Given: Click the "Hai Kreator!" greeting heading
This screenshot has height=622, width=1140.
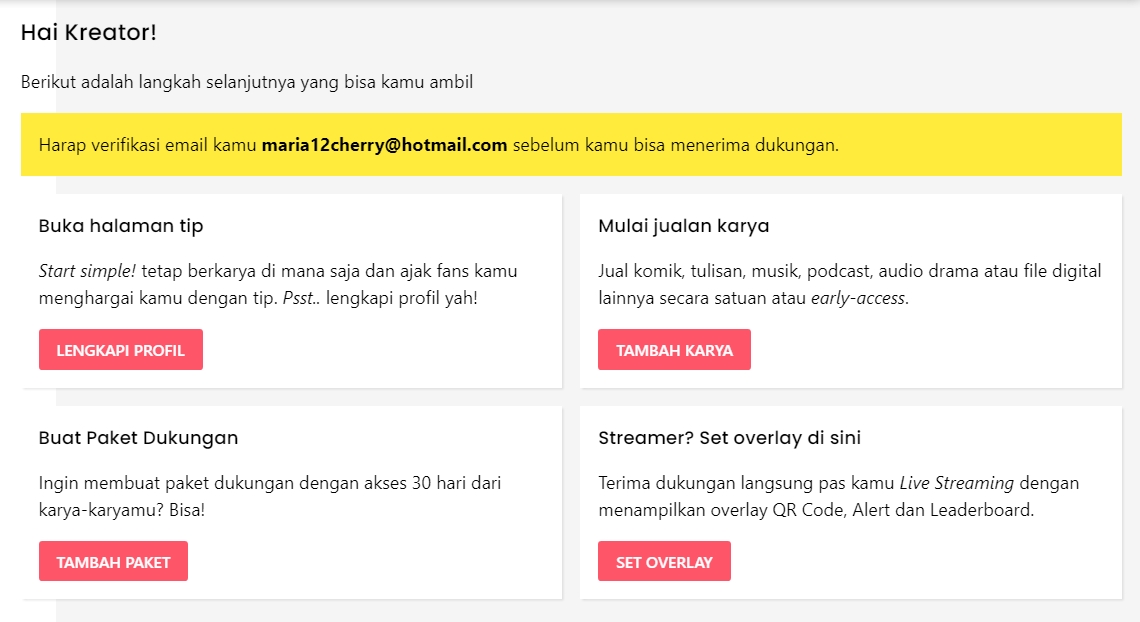Looking at the screenshot, I should pos(89,32).
